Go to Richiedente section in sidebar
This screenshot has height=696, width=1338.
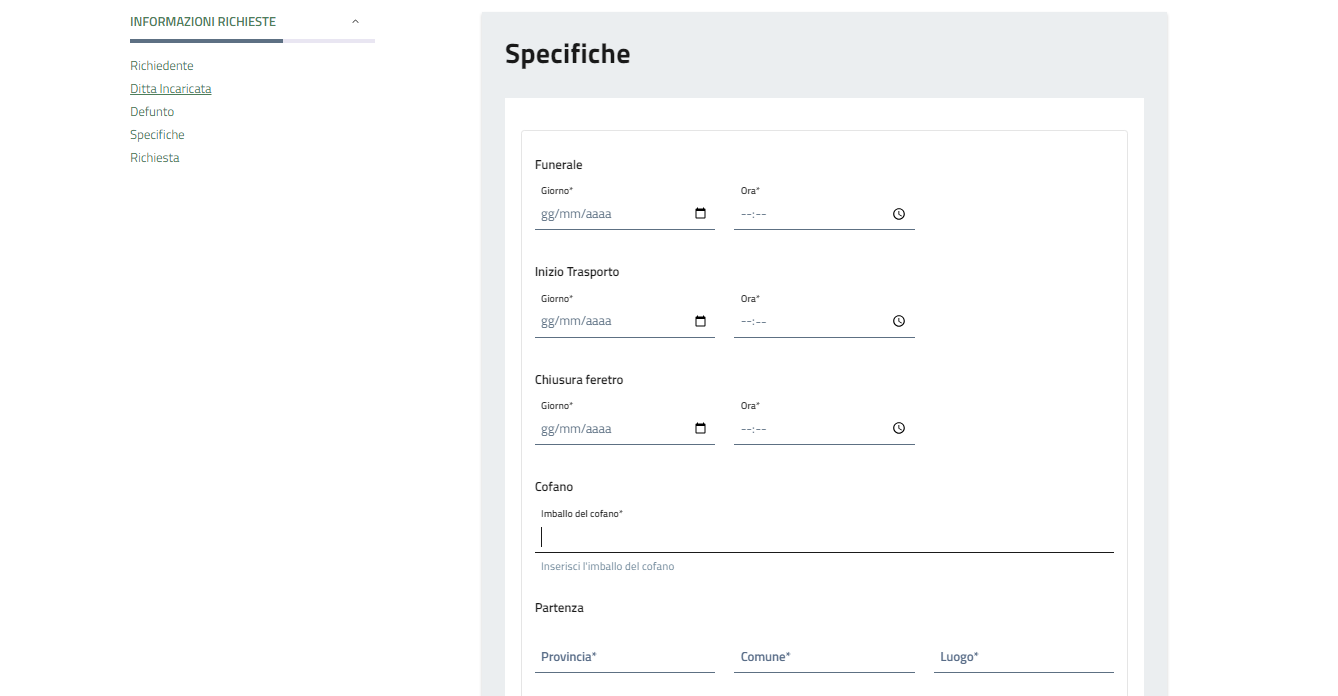click(x=162, y=66)
